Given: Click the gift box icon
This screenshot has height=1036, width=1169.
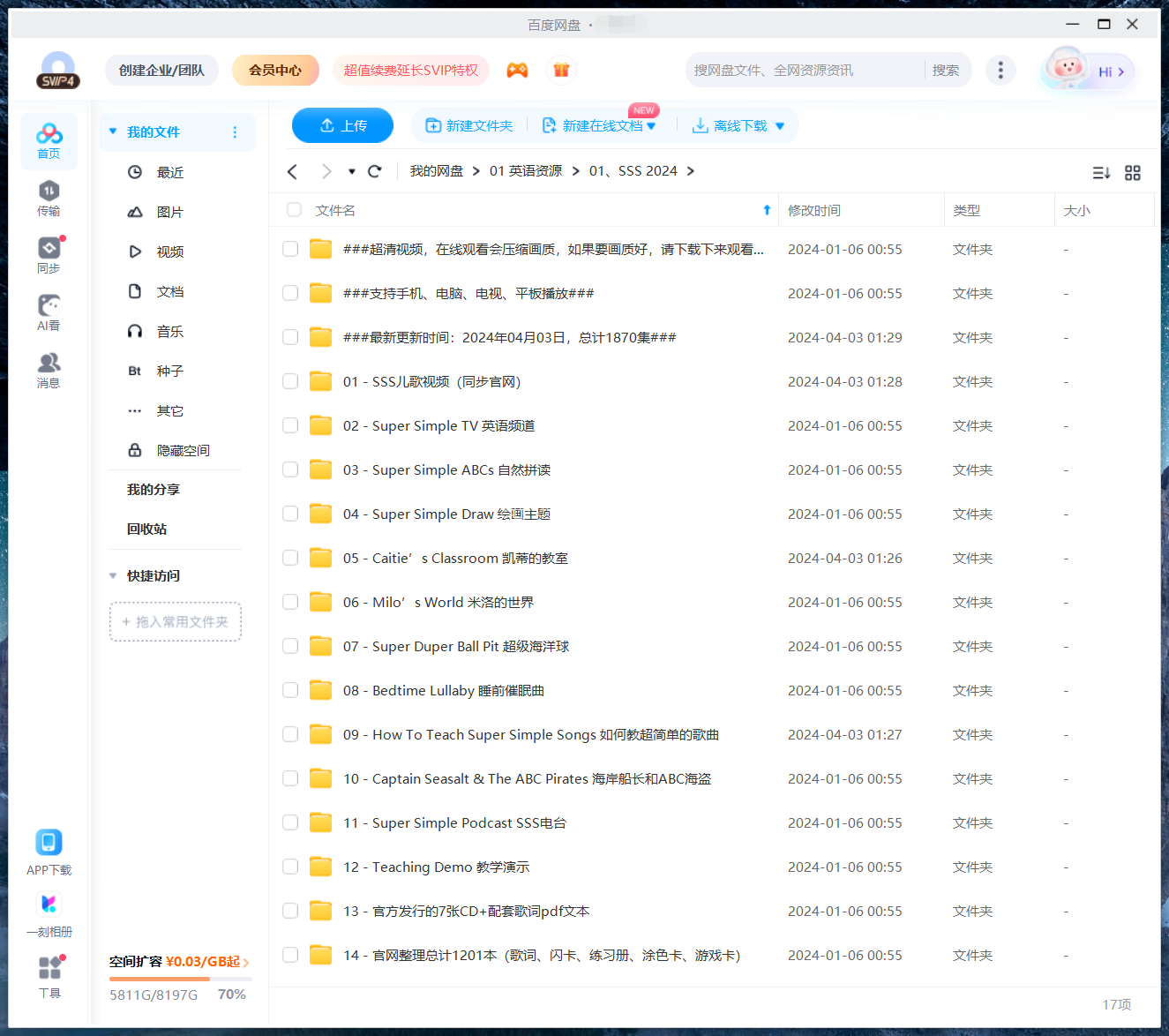Looking at the screenshot, I should 561,70.
